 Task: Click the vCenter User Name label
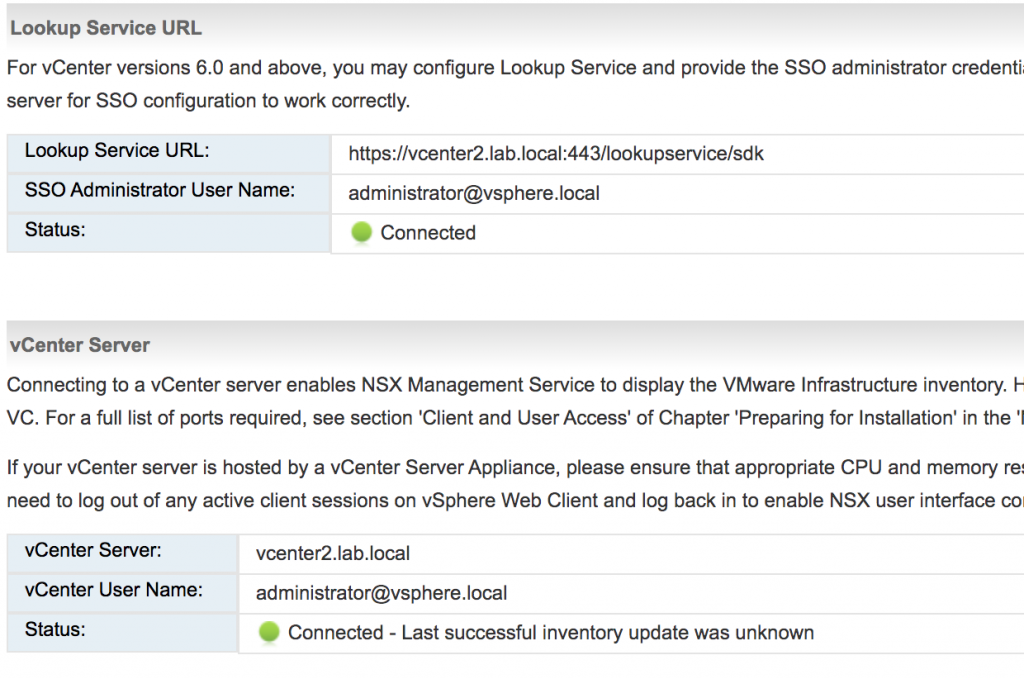(114, 590)
